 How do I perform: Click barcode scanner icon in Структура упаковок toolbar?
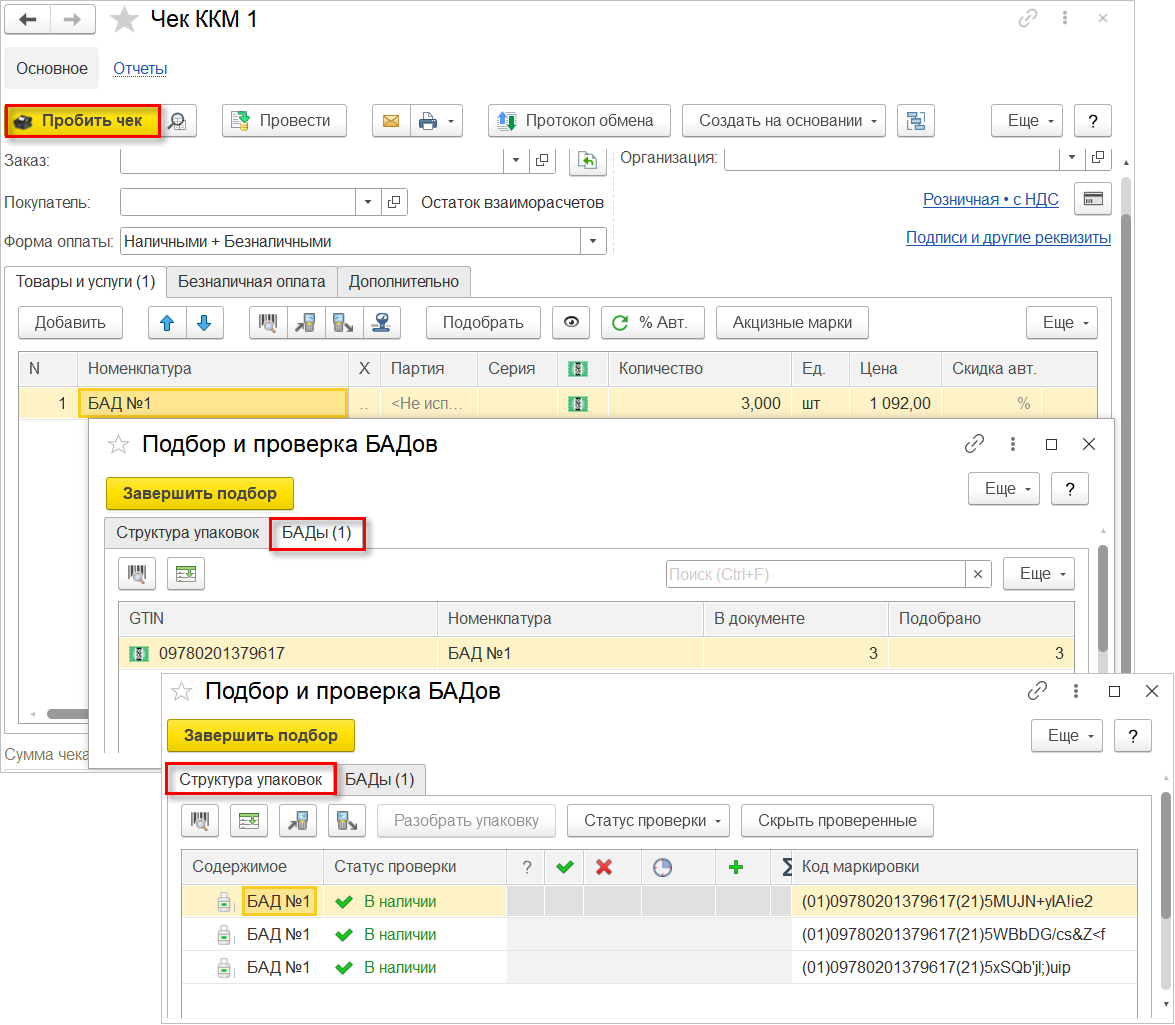click(x=200, y=821)
